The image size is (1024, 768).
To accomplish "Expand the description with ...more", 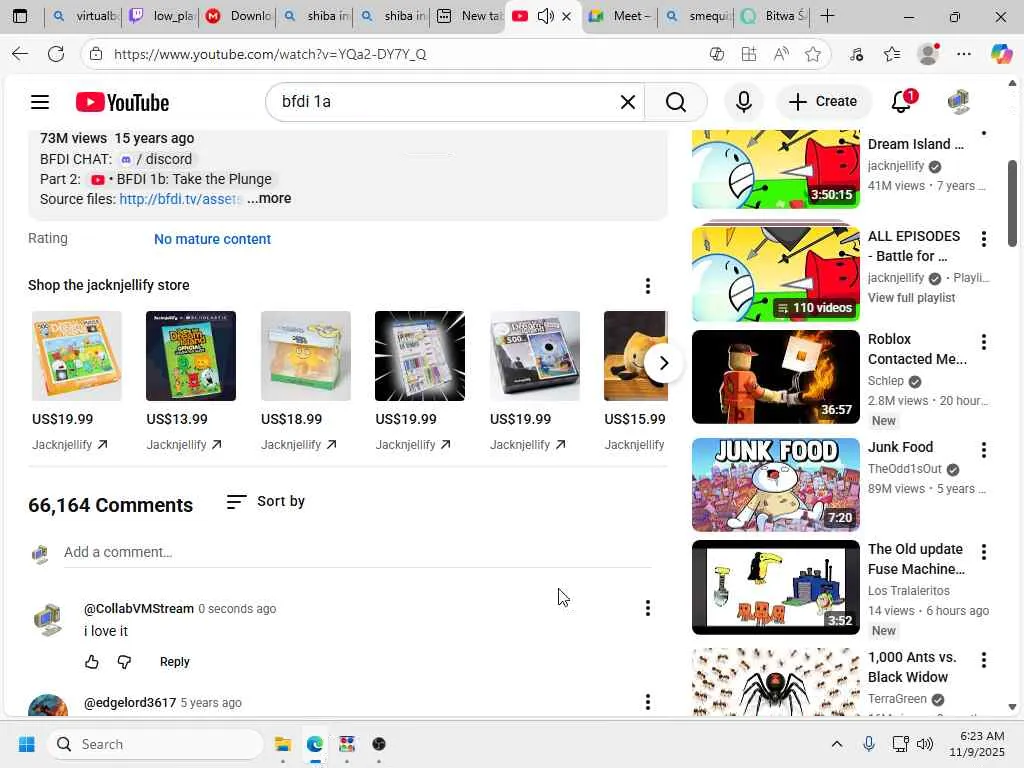I will click(x=269, y=199).
